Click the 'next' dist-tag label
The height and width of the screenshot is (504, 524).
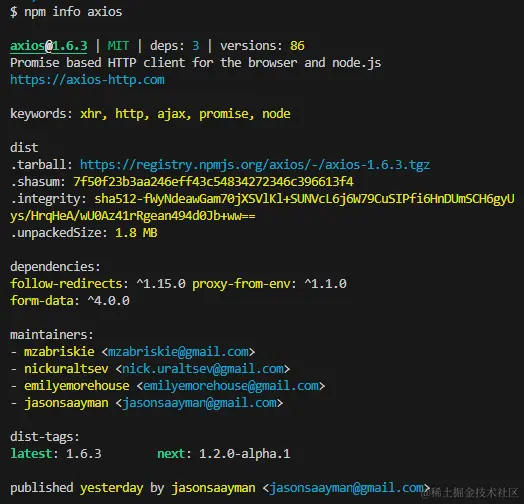[171, 454]
